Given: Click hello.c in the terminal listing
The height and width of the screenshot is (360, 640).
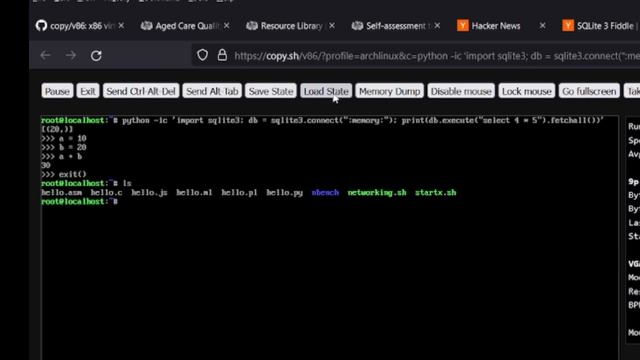Looking at the screenshot, I should click(106, 193).
